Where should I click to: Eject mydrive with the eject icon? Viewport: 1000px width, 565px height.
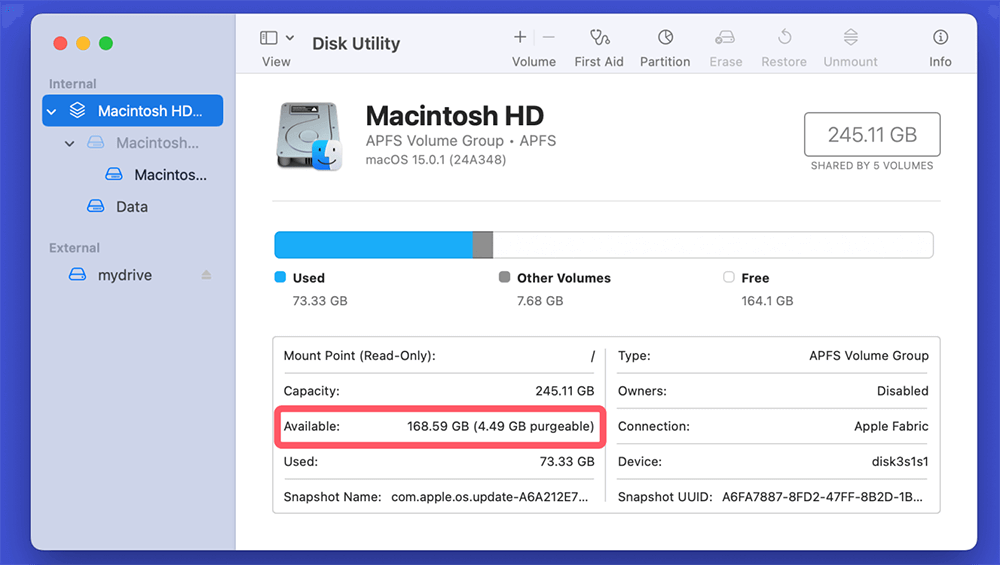[206, 275]
